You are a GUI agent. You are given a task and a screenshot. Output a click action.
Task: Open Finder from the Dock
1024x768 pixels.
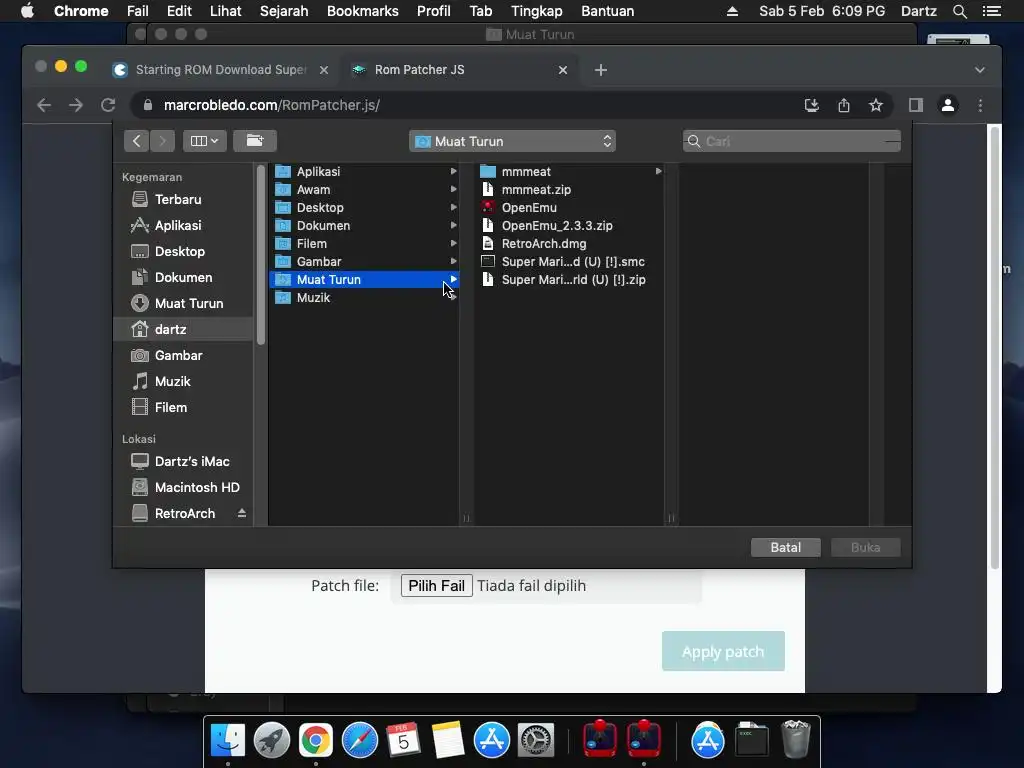pos(228,740)
